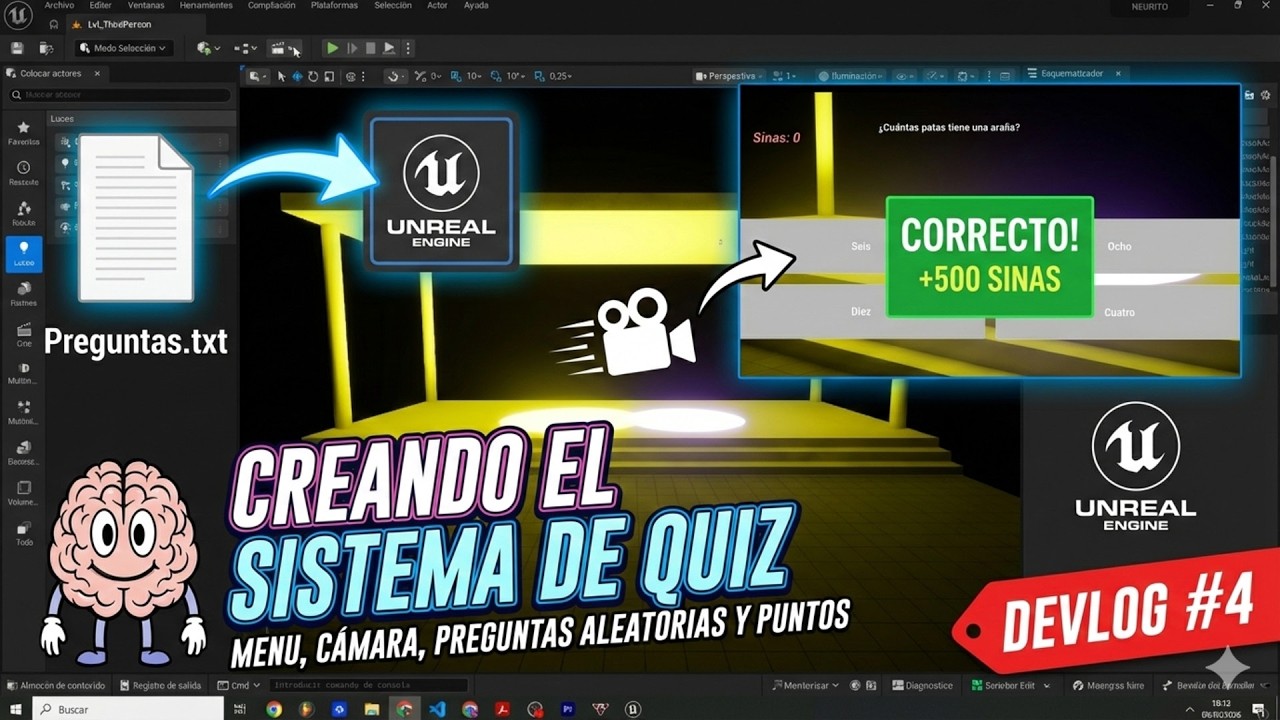
Task: Activate the rotate gizmo tool
Action: 313,76
